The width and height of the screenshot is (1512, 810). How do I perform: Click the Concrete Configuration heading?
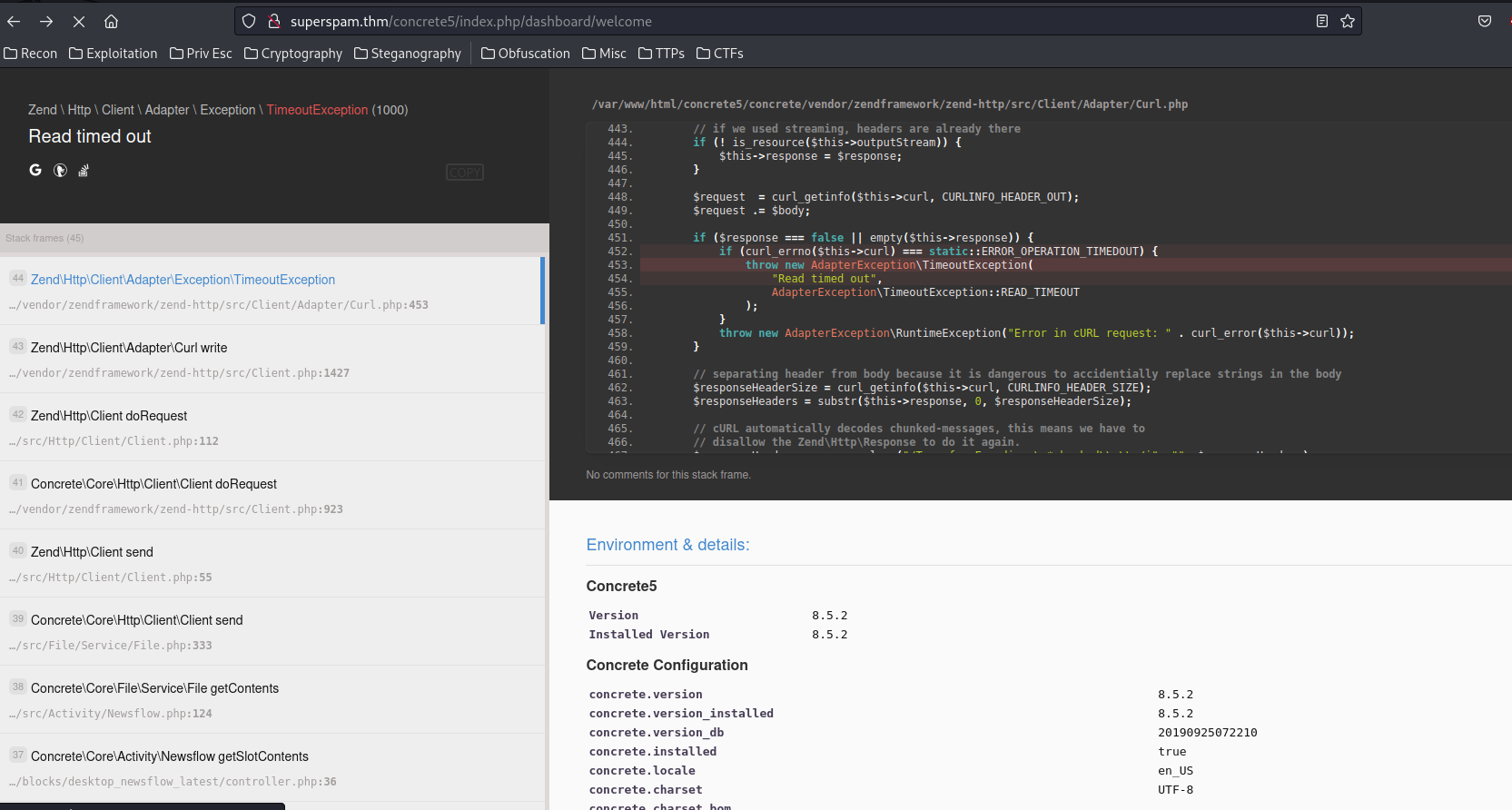coord(667,666)
